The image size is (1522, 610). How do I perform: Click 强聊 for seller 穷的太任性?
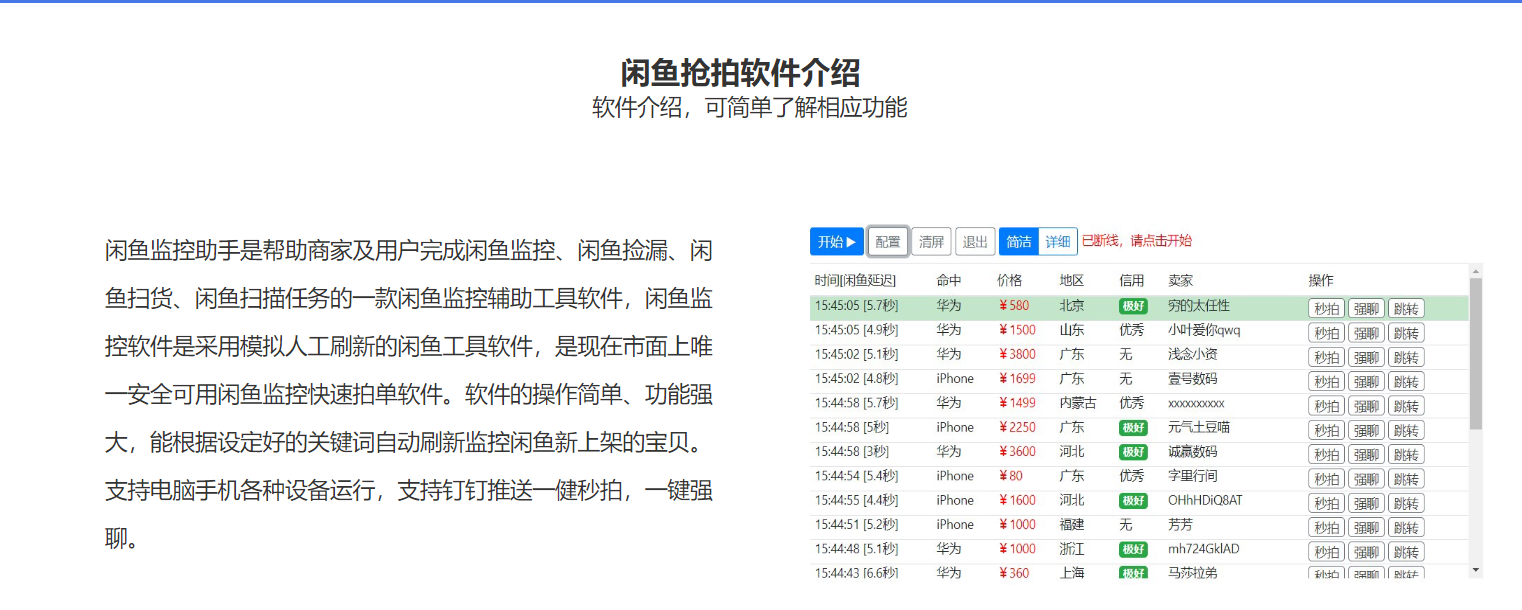tap(1366, 309)
